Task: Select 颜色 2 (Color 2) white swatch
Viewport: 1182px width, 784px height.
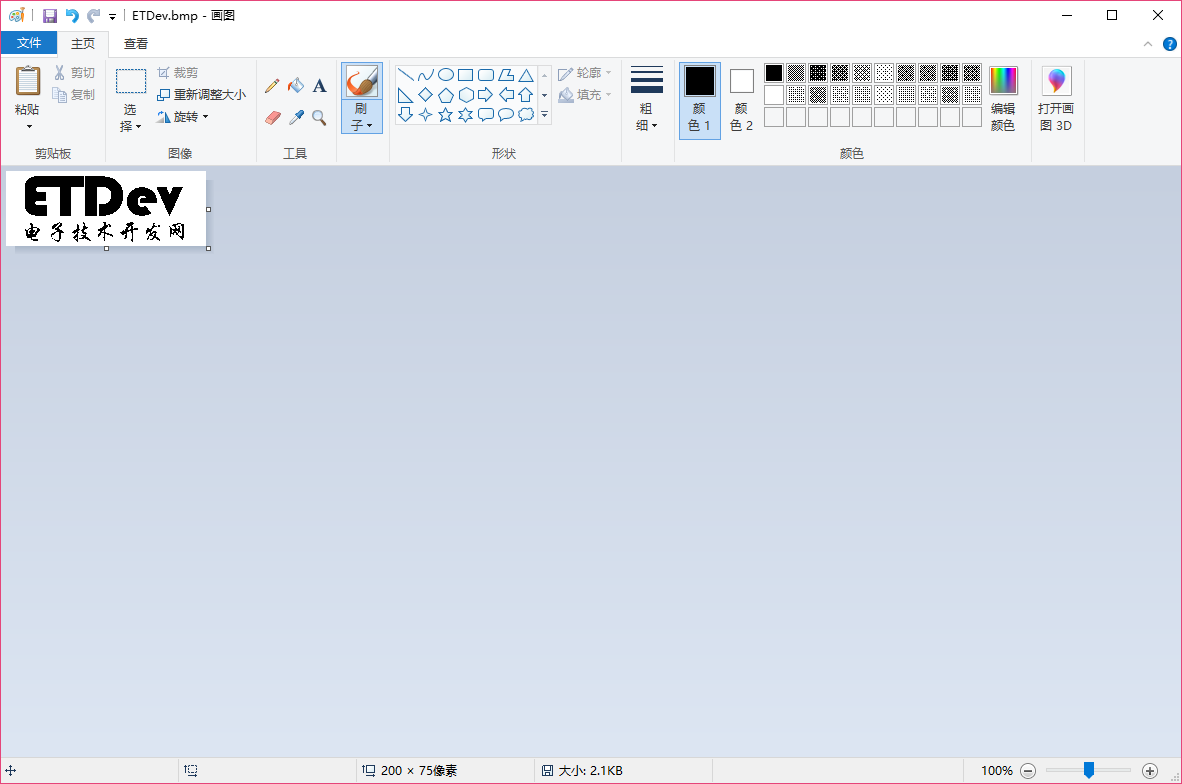Action: [x=742, y=100]
